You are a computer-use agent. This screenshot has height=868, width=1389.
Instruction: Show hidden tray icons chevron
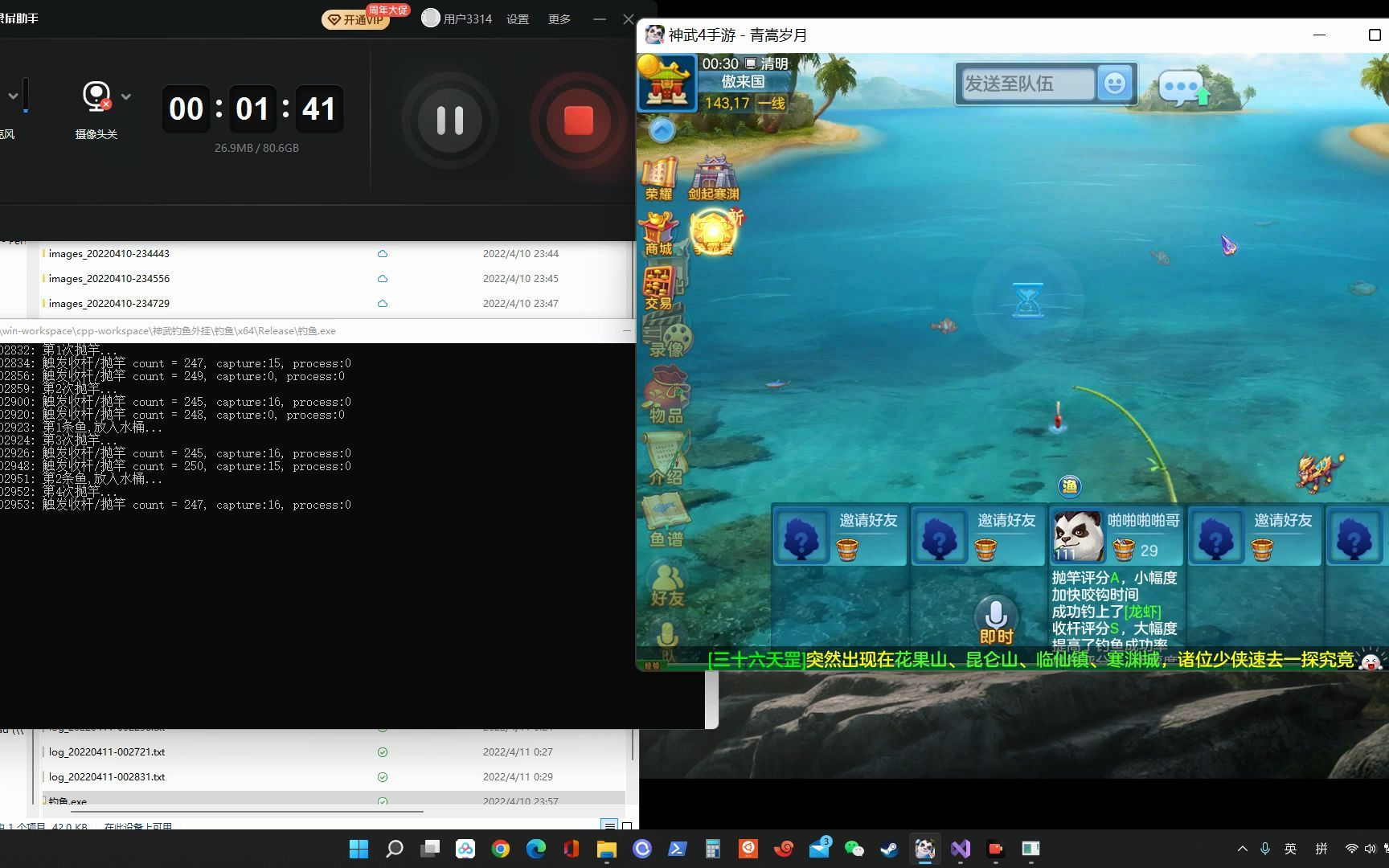(1243, 849)
